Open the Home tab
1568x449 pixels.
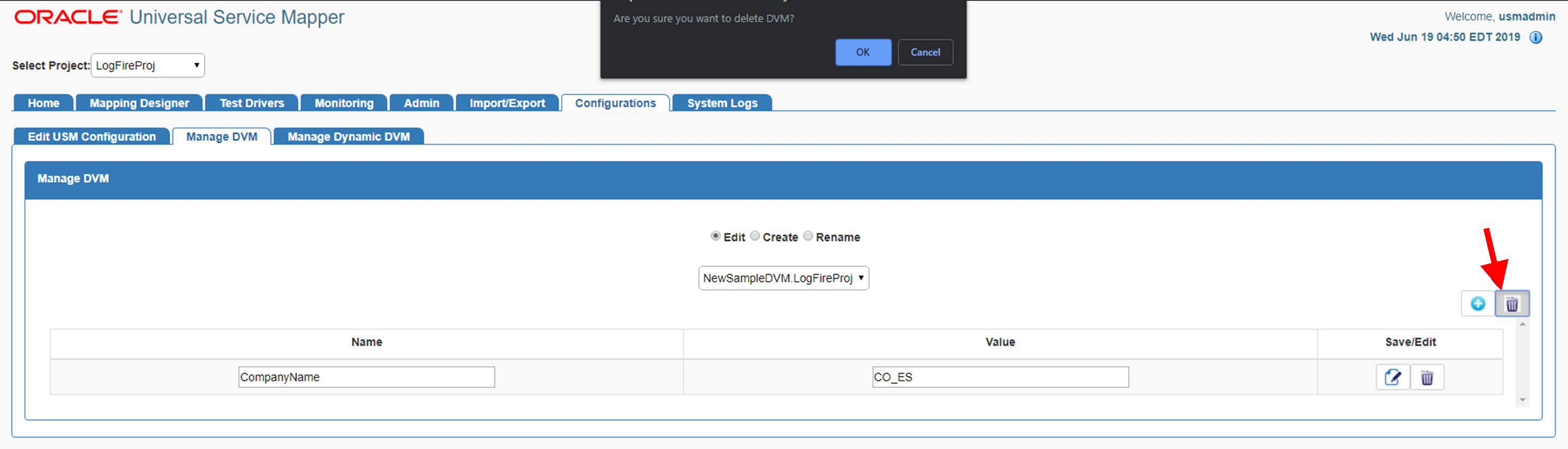tap(43, 103)
